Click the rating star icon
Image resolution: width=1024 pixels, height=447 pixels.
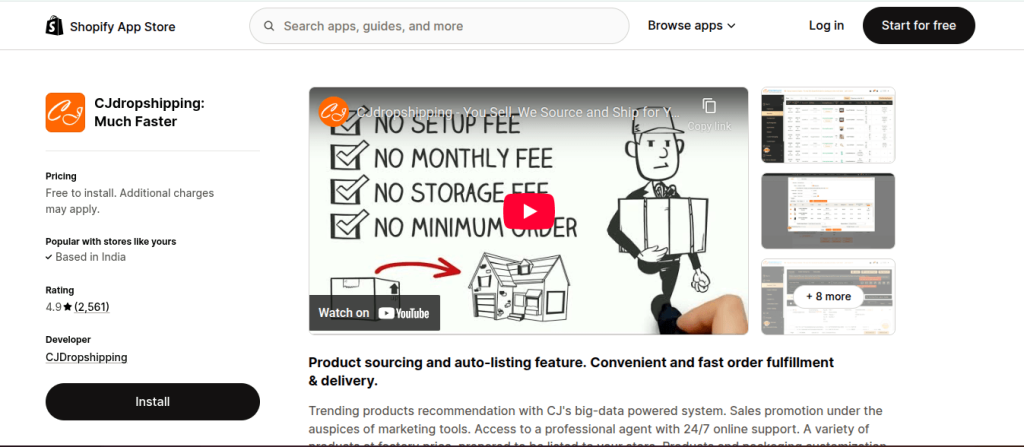tap(68, 307)
